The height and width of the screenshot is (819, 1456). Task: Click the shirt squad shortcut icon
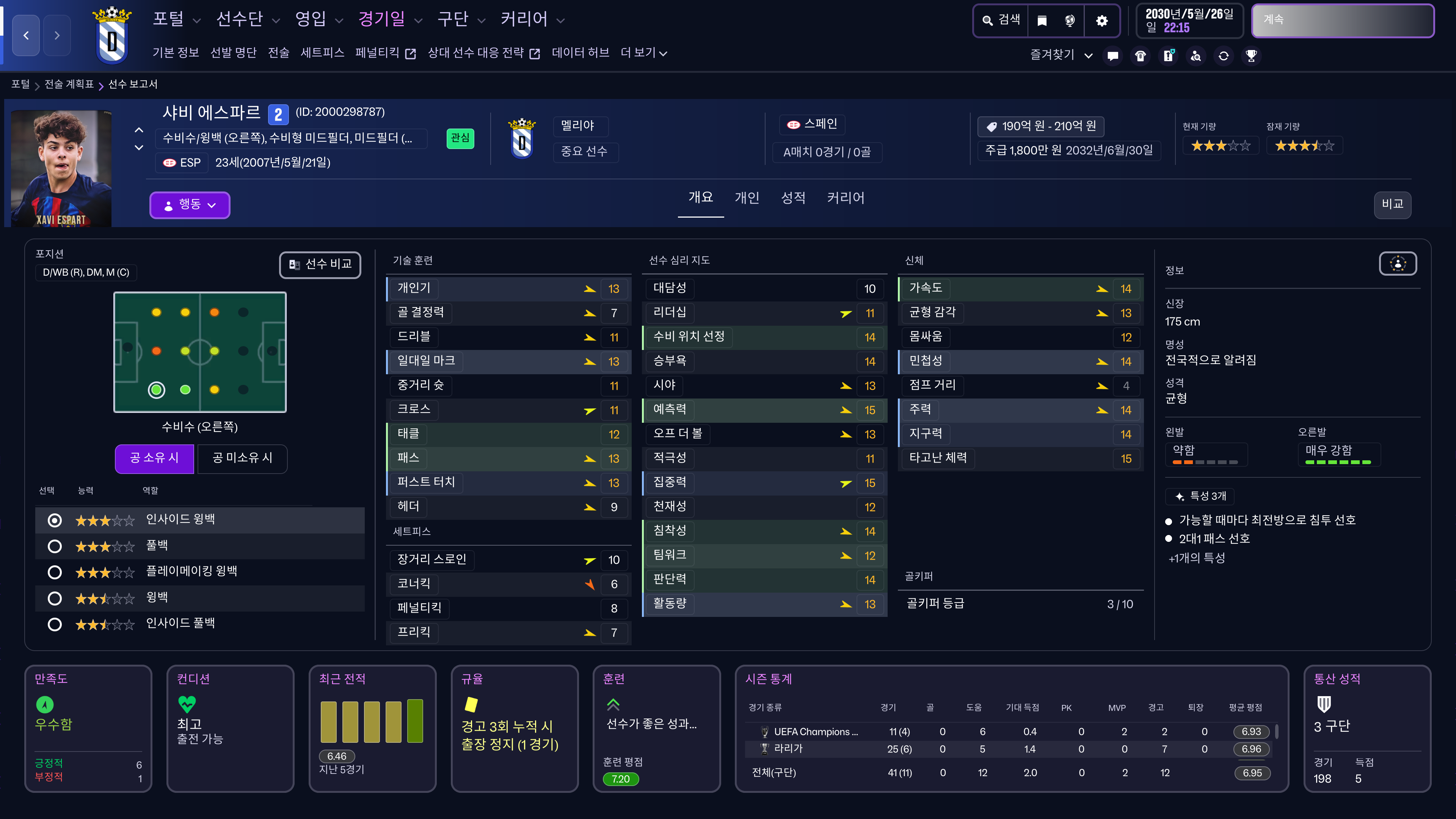[x=1140, y=56]
